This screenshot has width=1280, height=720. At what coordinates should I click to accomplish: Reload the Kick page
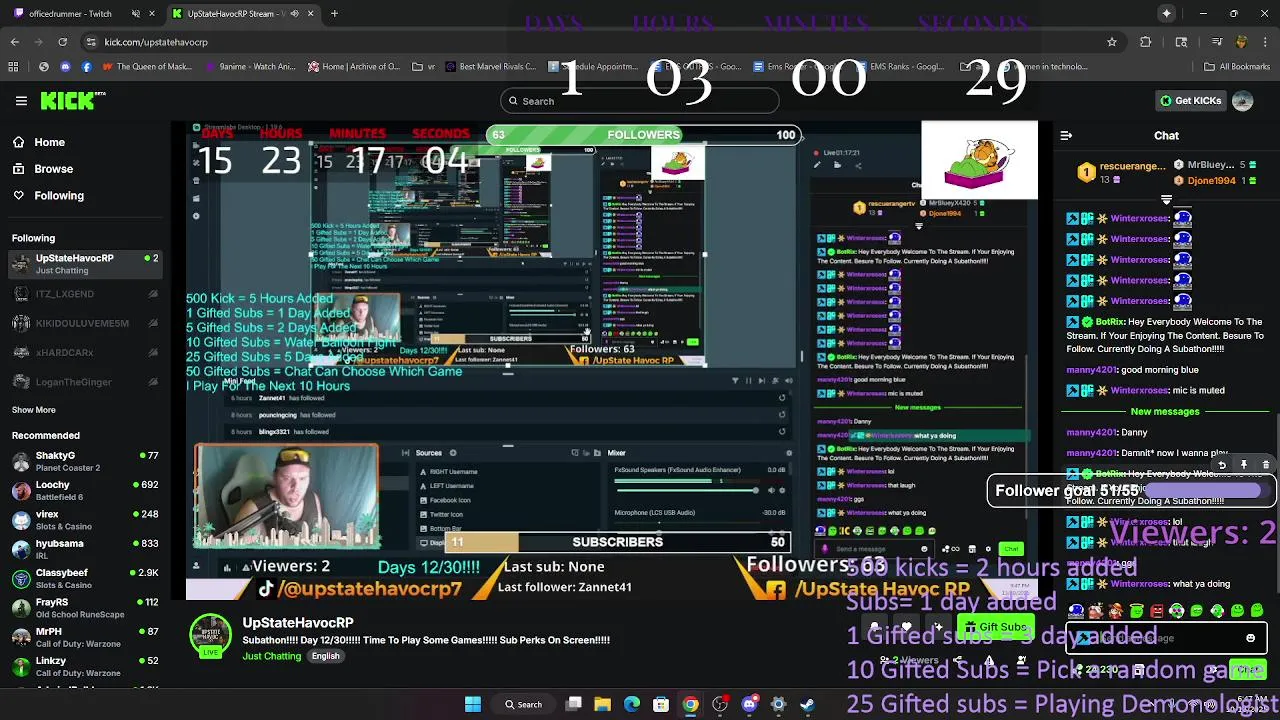coord(62,42)
